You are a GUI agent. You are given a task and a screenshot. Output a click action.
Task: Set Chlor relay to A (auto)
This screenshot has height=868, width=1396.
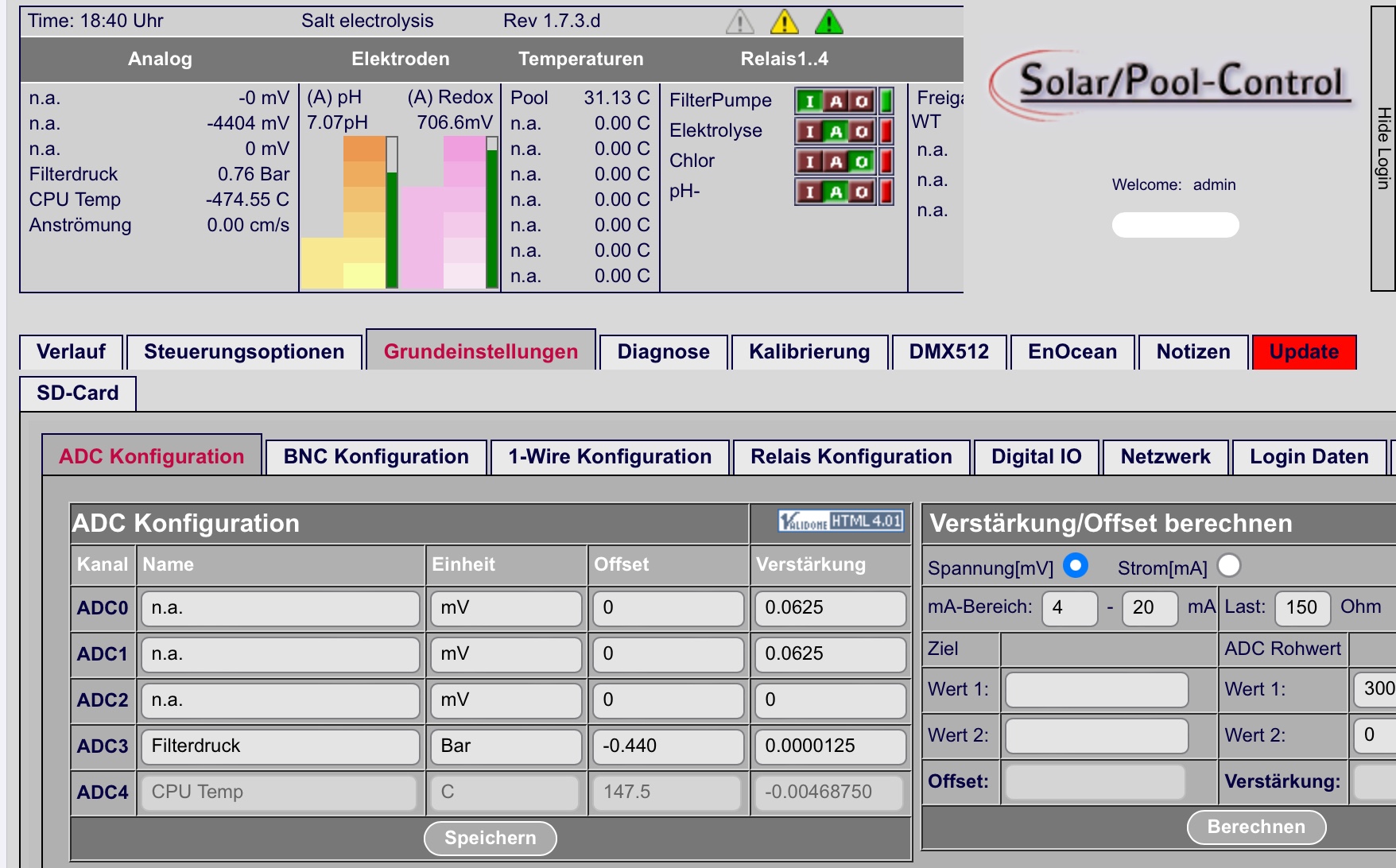836,161
